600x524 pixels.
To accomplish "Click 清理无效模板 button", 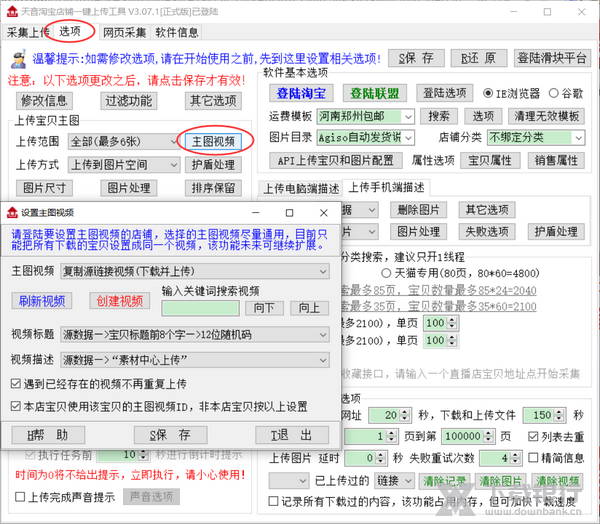I will pos(546,116).
